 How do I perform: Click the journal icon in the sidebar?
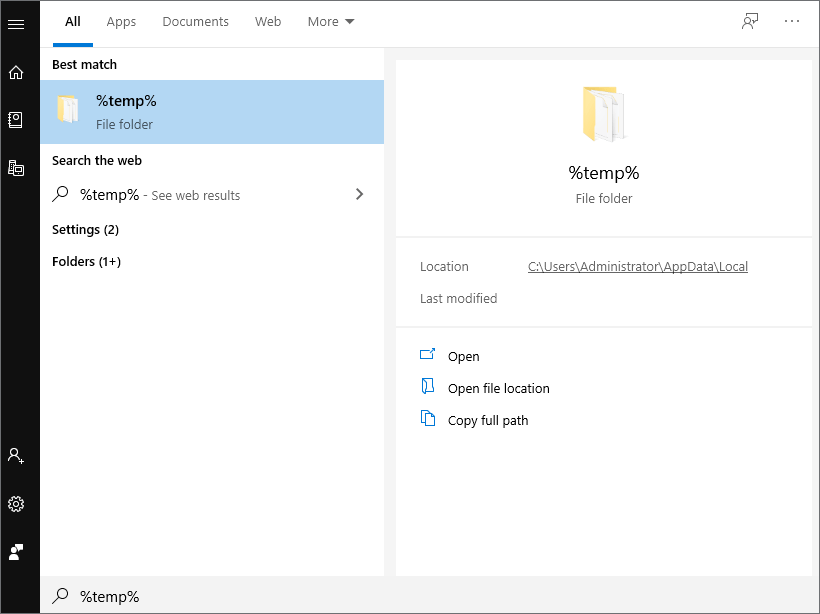[17, 119]
